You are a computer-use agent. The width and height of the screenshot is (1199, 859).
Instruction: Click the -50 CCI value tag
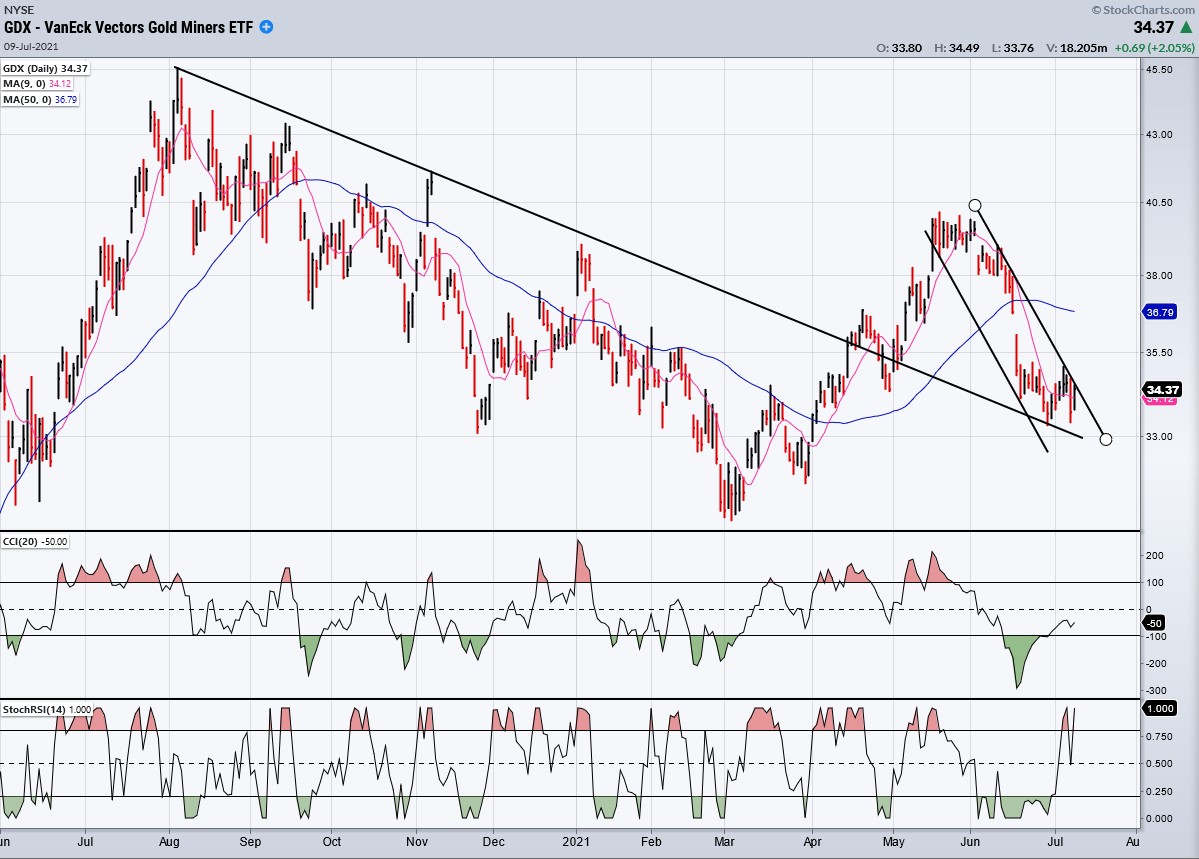tap(1154, 623)
